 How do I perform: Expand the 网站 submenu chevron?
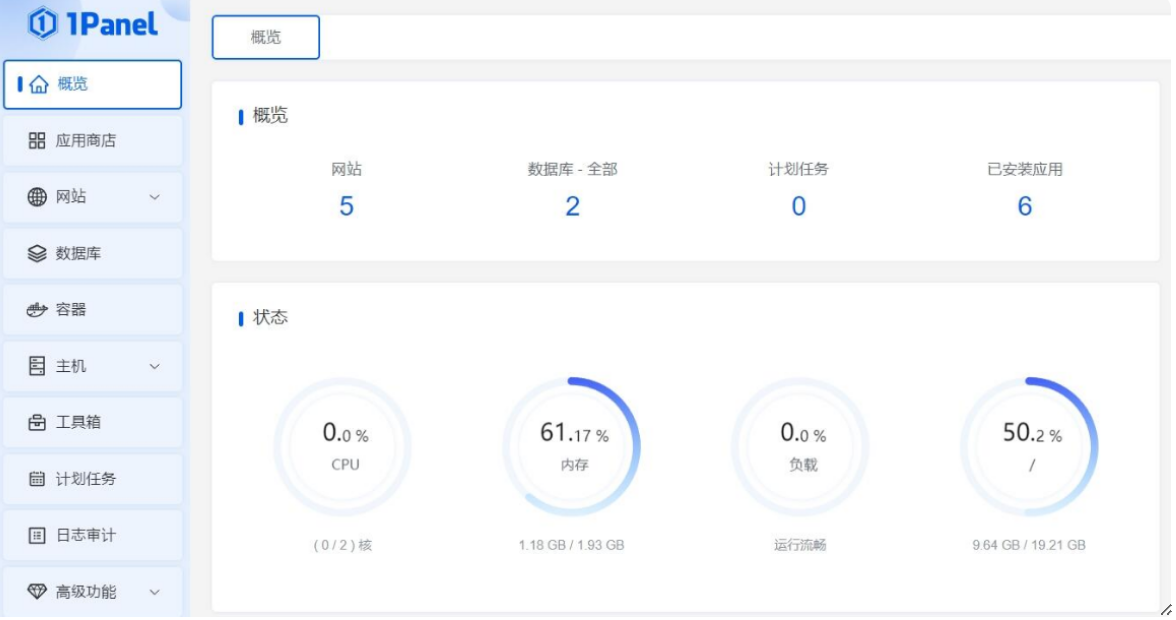pos(155,198)
